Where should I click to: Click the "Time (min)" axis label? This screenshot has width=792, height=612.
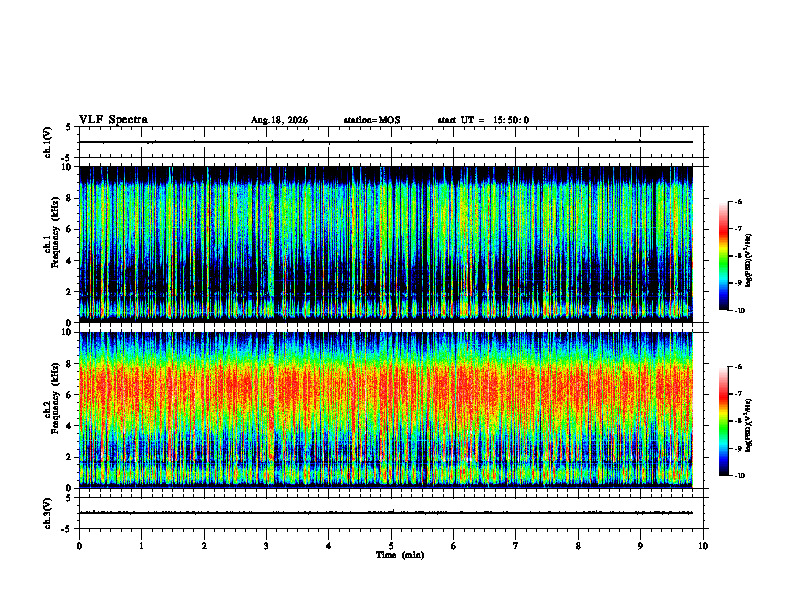click(x=400, y=555)
